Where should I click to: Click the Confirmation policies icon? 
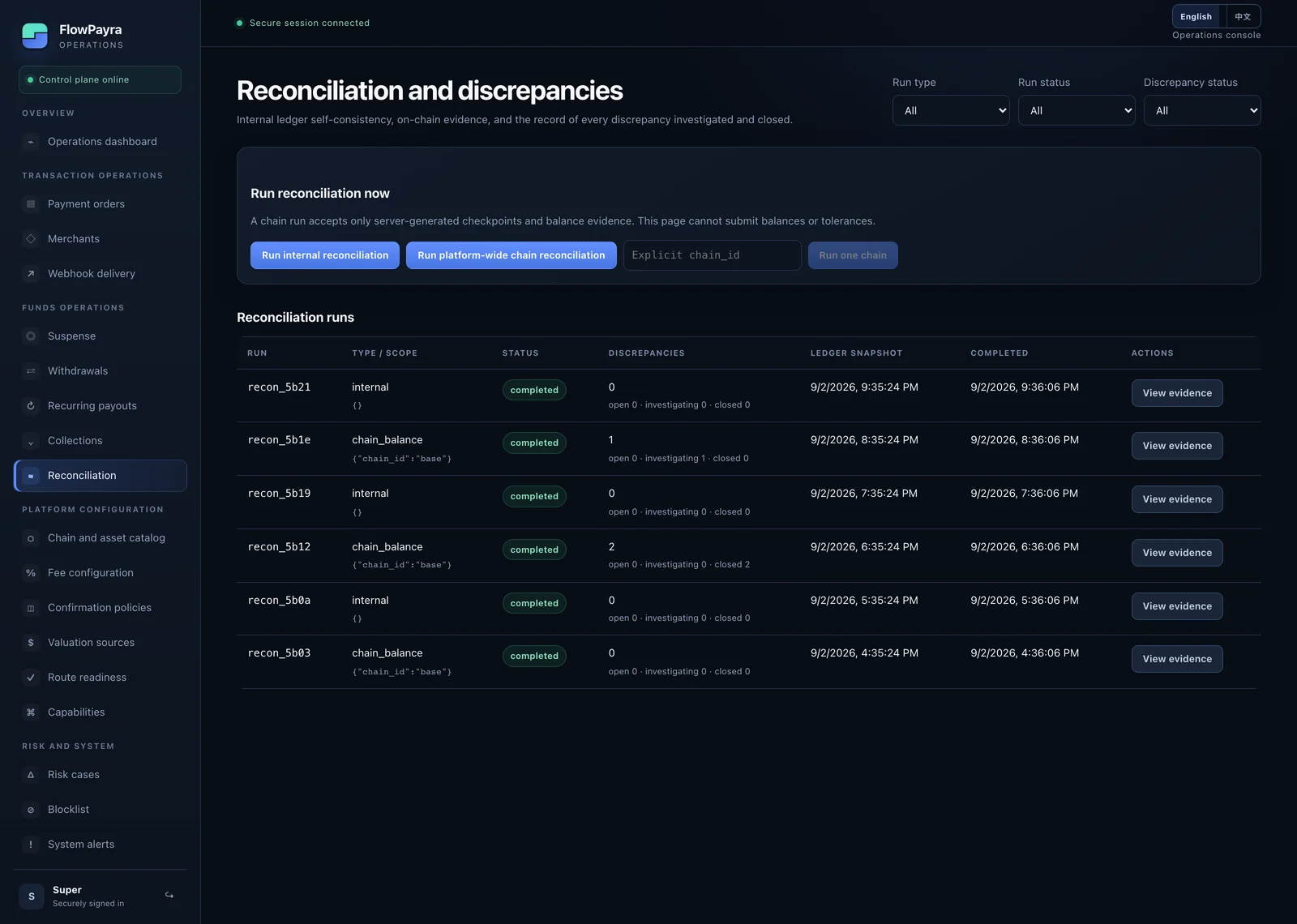(31, 608)
